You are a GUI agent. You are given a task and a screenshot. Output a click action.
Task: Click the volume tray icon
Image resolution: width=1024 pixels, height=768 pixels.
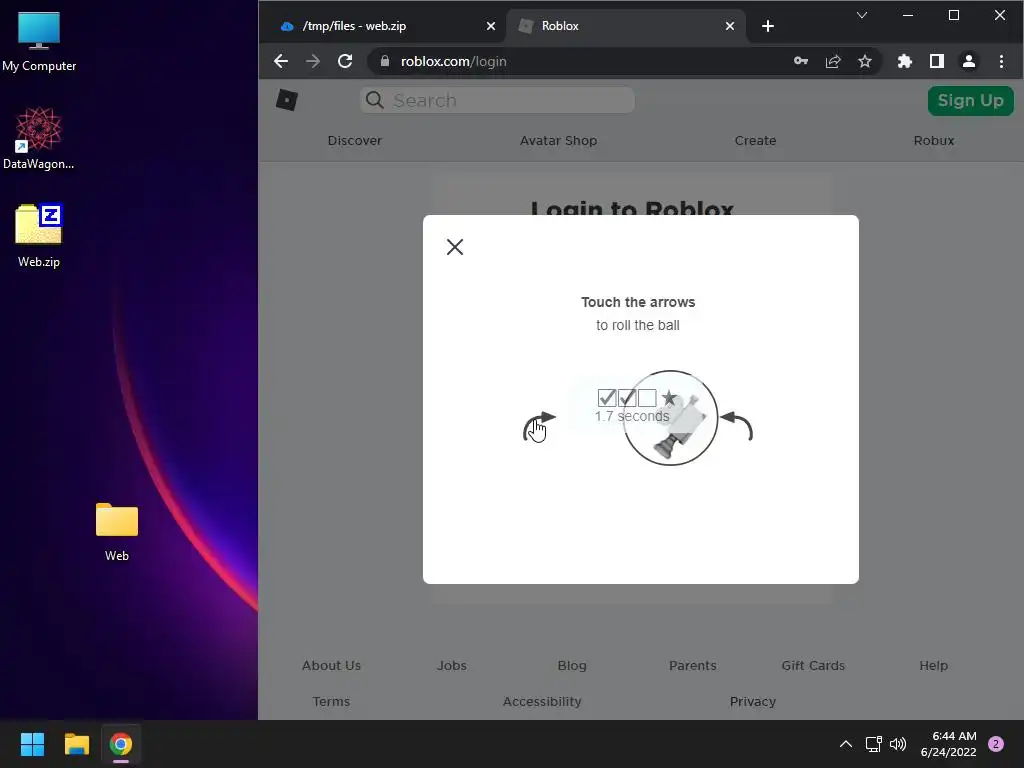(898, 744)
